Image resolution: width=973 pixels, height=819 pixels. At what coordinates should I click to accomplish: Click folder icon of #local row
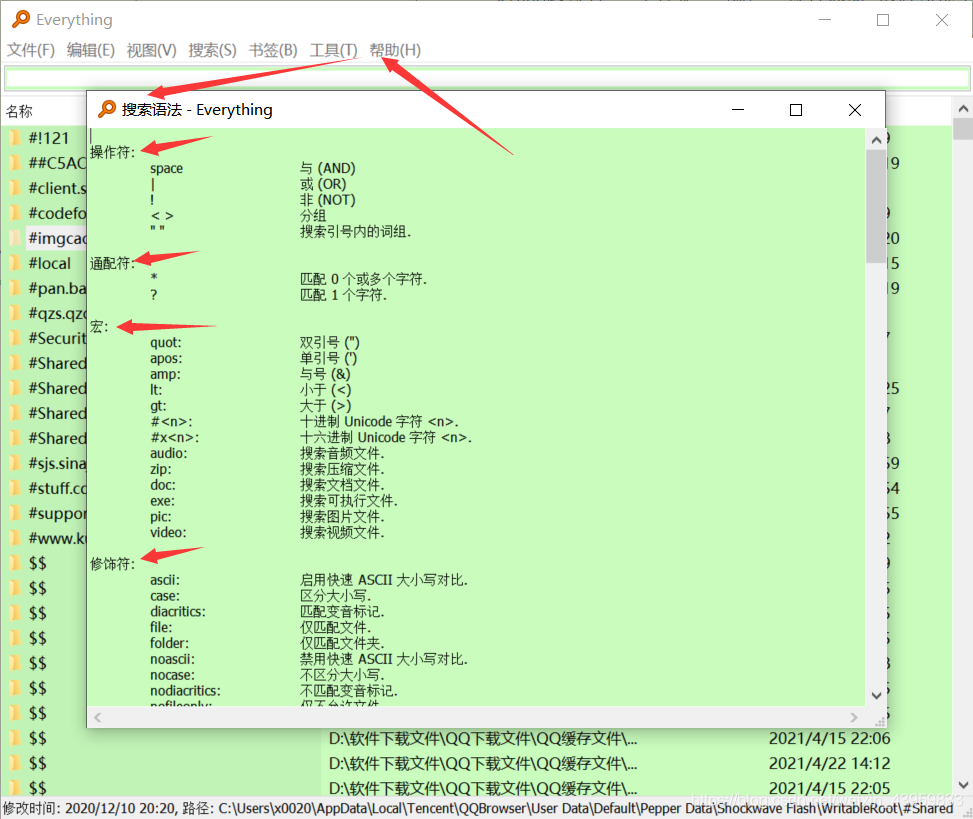coord(16,263)
